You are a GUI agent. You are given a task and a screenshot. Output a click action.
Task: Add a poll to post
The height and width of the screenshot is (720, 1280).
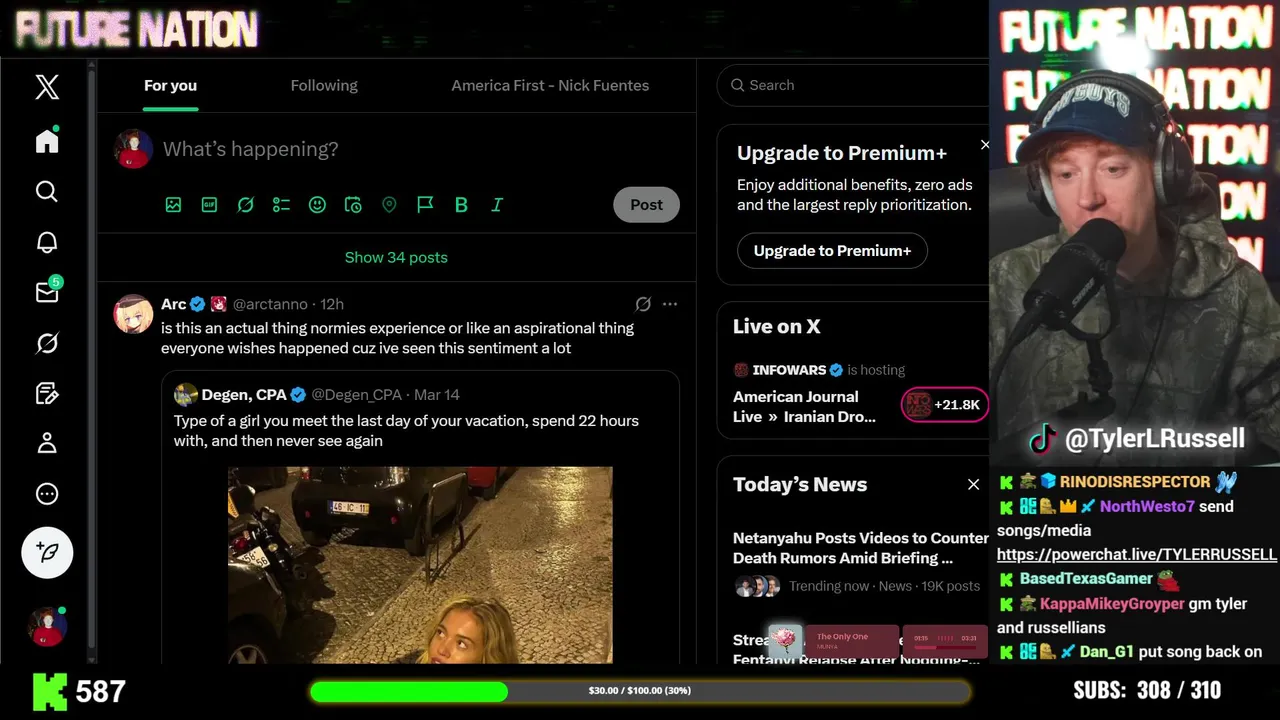(x=281, y=204)
